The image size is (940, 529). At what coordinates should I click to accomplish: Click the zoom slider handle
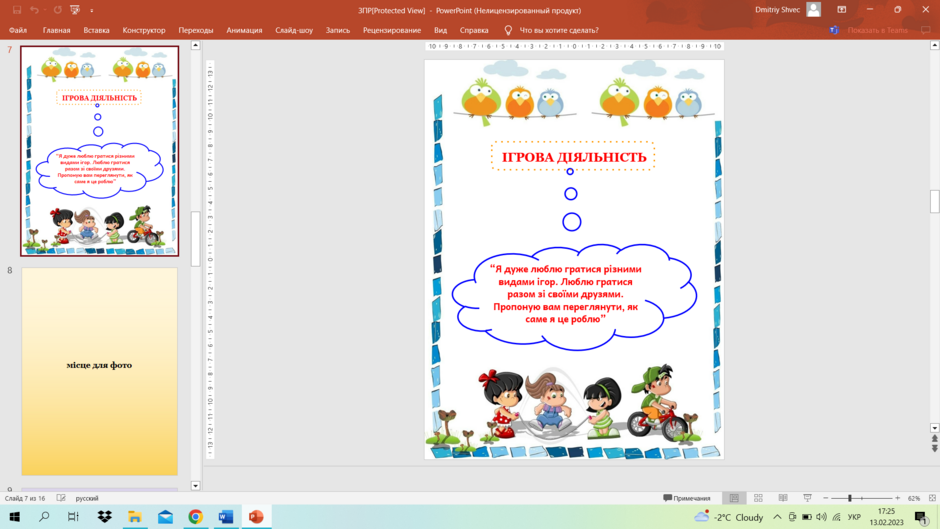[x=850, y=498]
